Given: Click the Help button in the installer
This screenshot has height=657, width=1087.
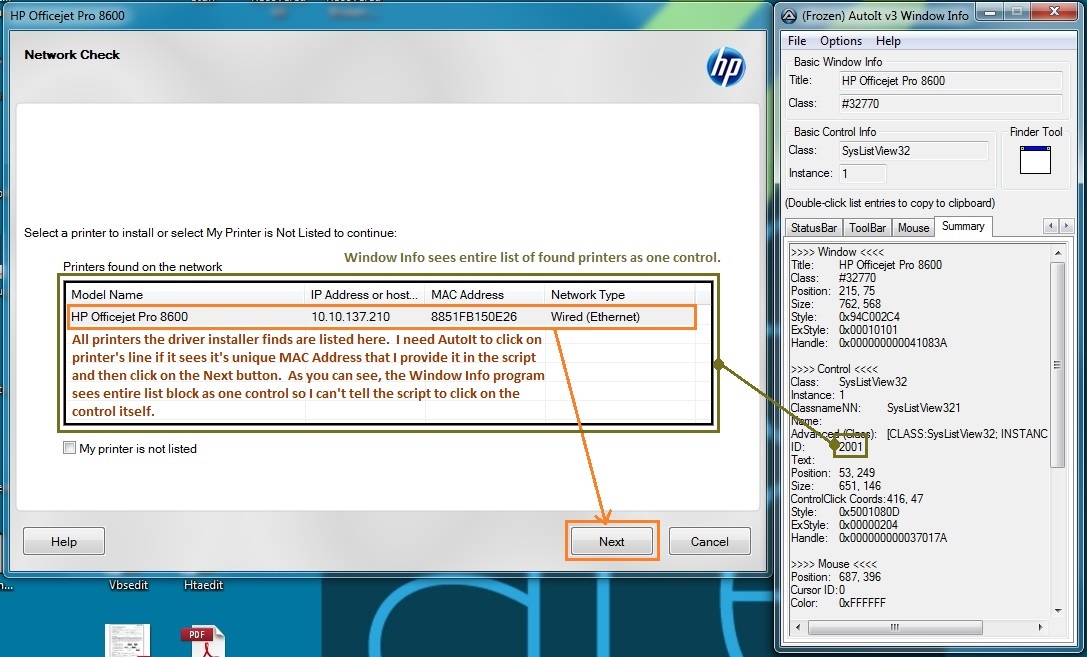Looking at the screenshot, I should click(x=64, y=541).
